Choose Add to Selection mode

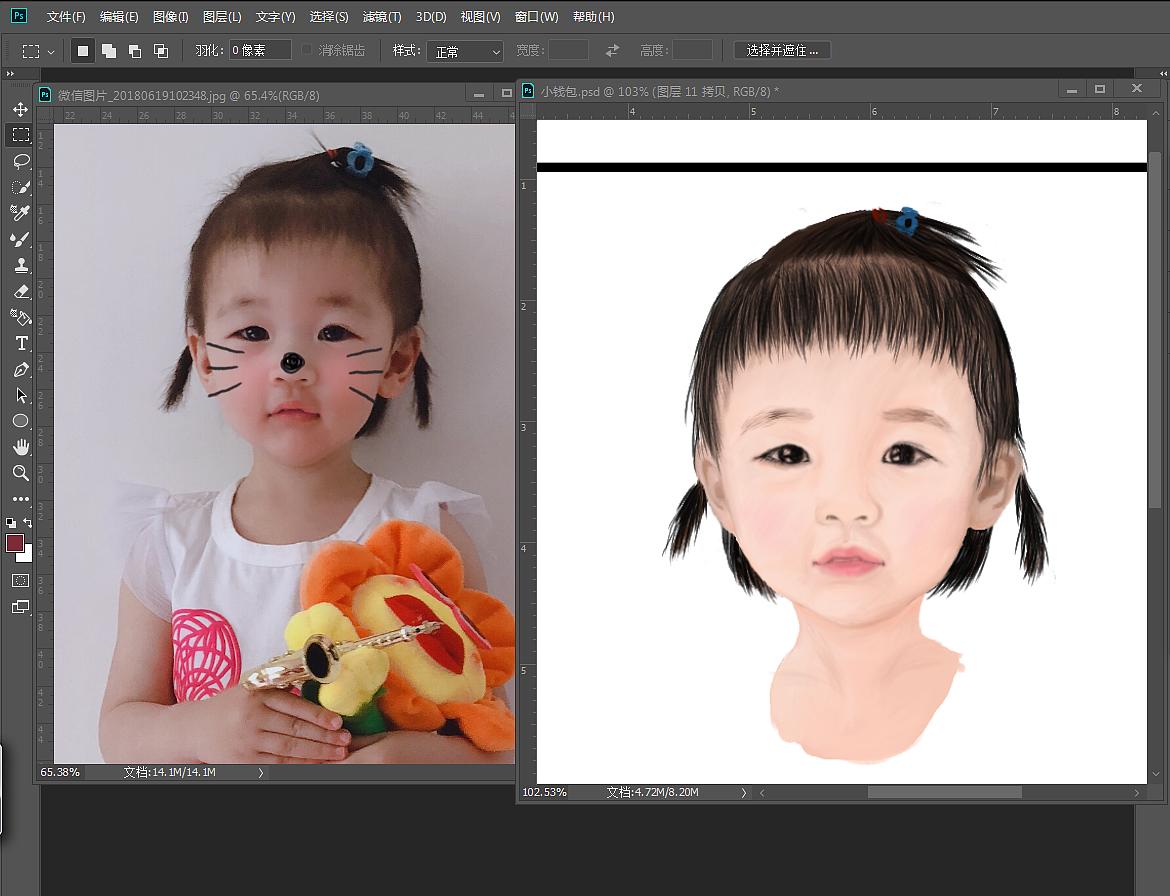coord(109,51)
